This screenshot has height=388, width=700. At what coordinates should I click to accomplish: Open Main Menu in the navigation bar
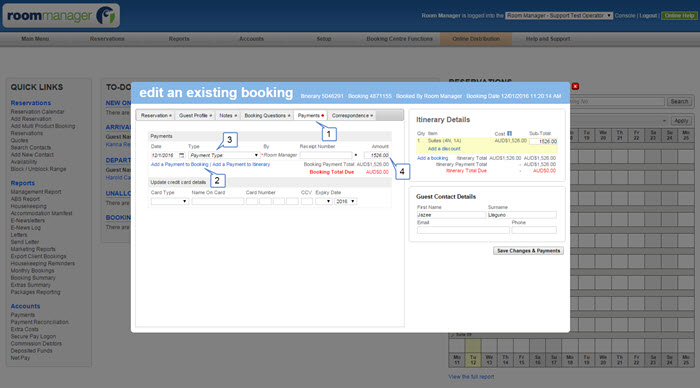coord(35,39)
